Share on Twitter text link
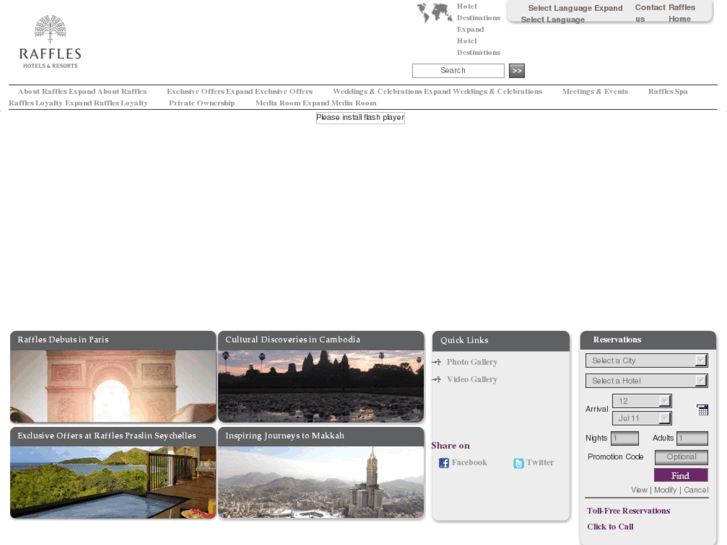Image resolution: width=727 pixels, height=545 pixels. click(540, 462)
